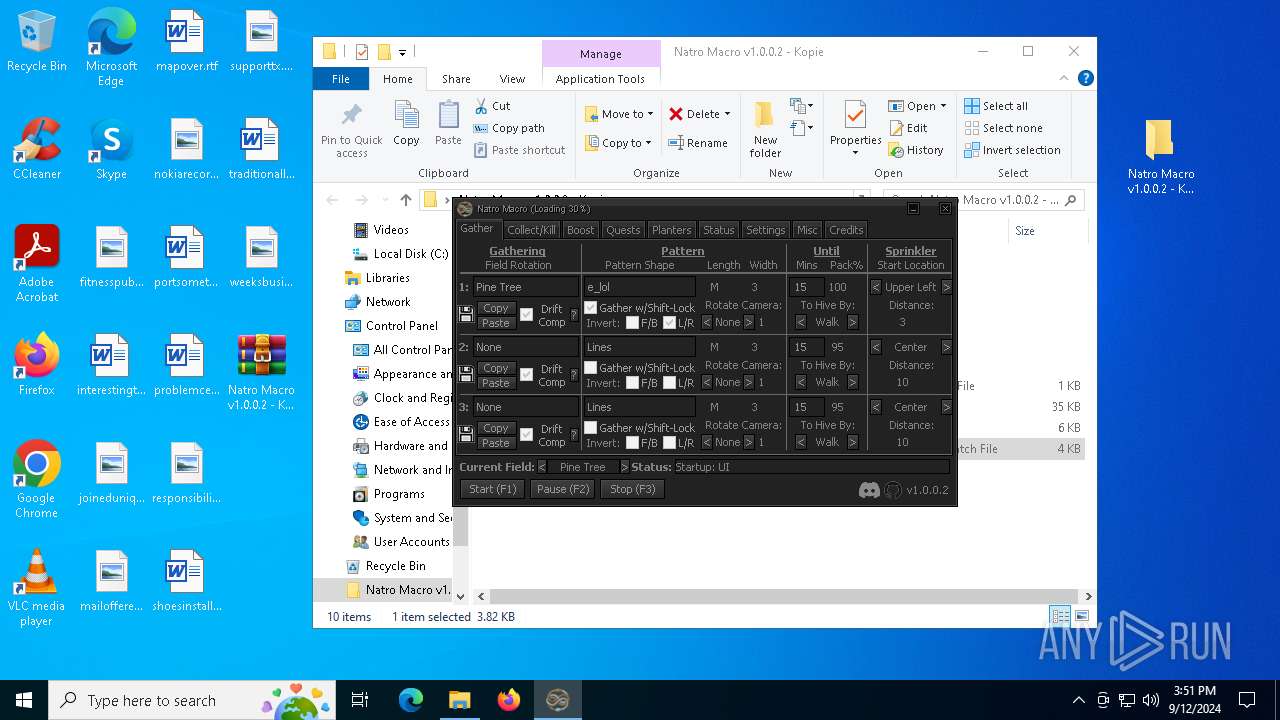This screenshot has width=1280, height=720.
Task: Select the Google Chrome desktop icon
Action: [37, 480]
